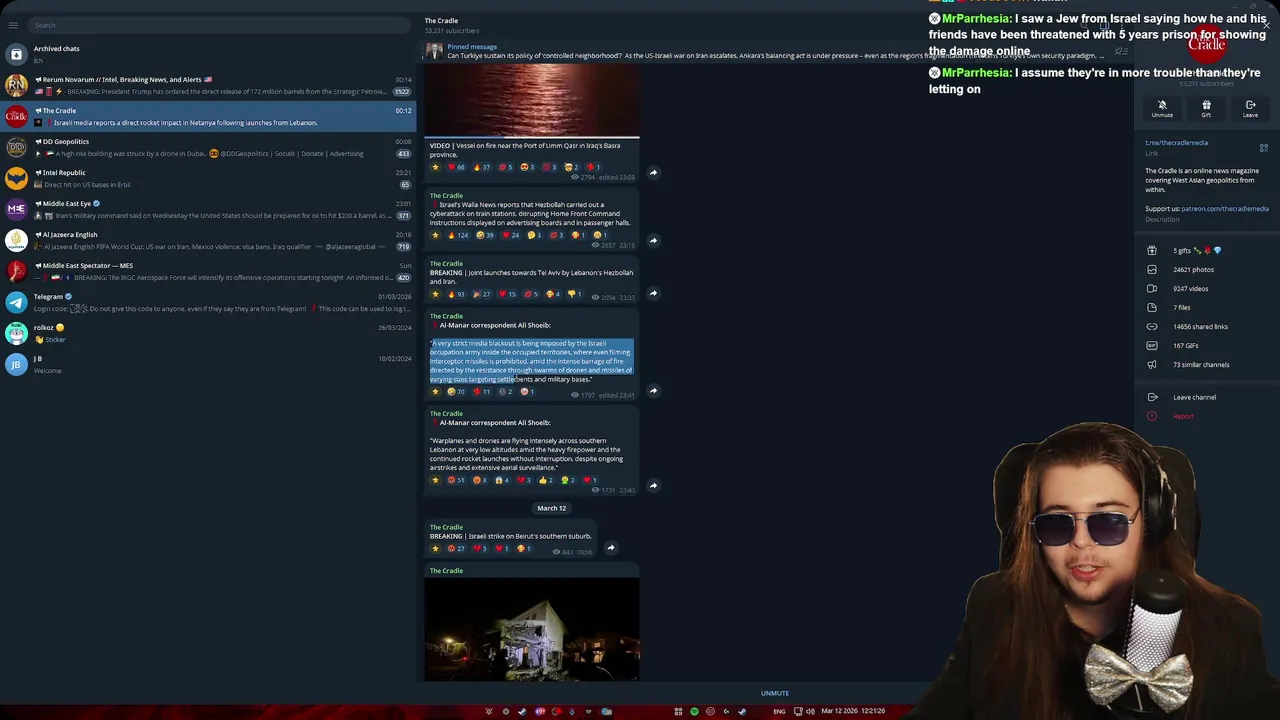Open 24621 photos shared media

[x=1207, y=270]
